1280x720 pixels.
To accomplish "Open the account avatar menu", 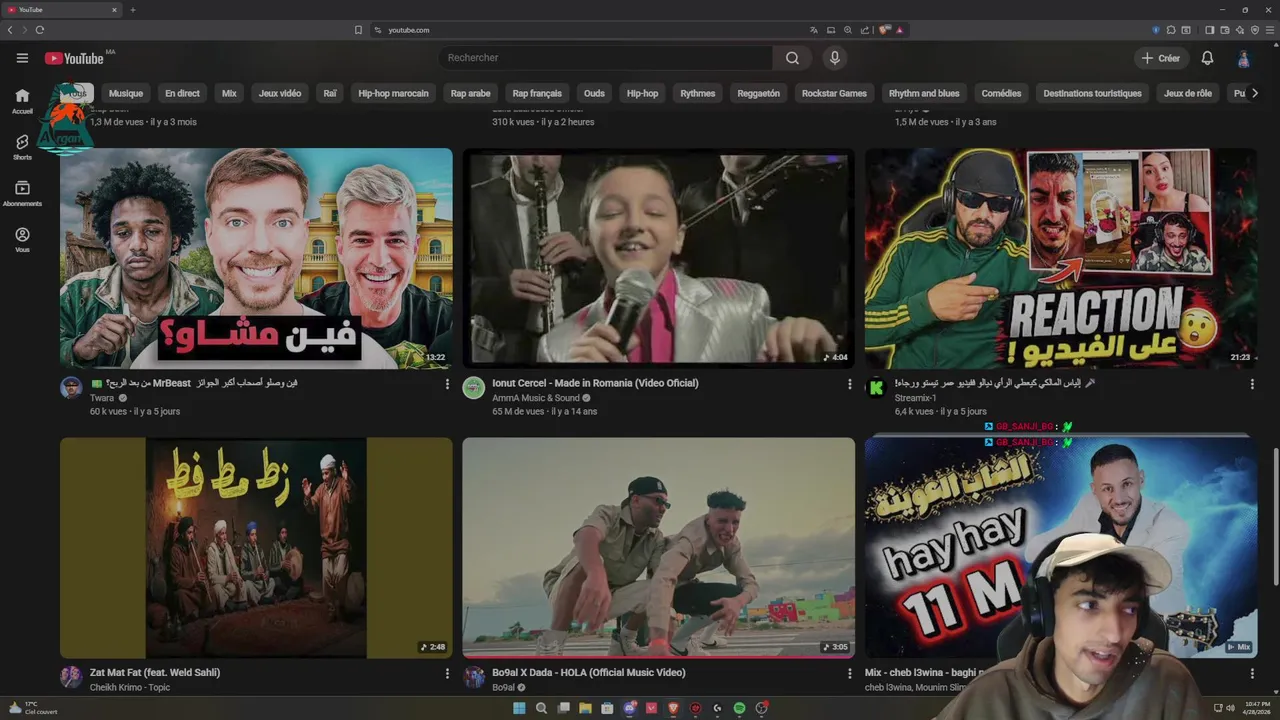I will point(1243,58).
